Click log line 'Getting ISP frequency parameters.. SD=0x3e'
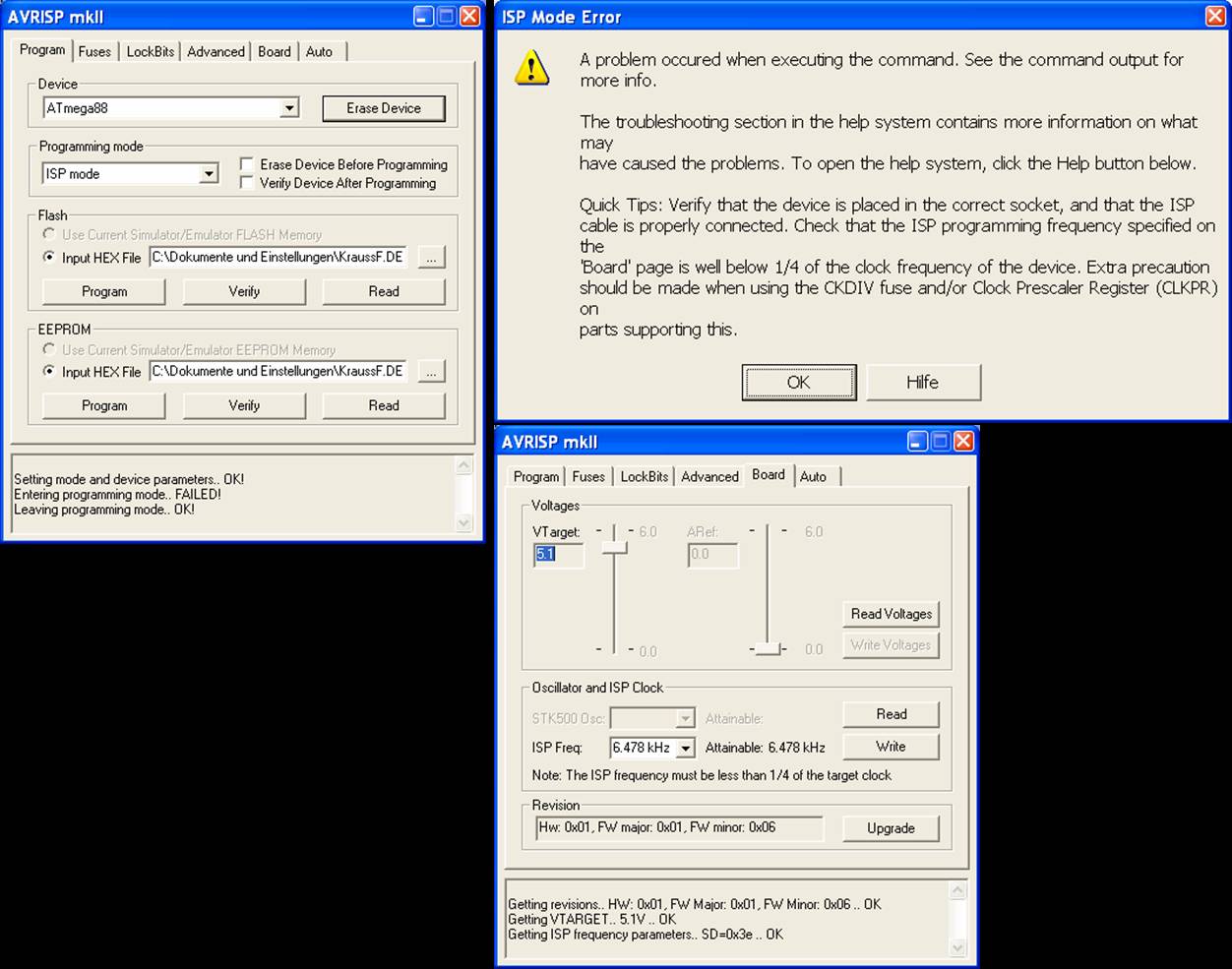The height and width of the screenshot is (969, 1232). 646,935
